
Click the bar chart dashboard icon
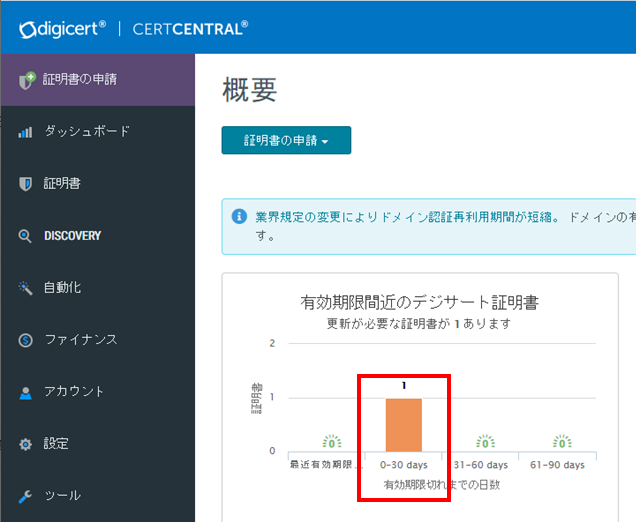click(25, 132)
